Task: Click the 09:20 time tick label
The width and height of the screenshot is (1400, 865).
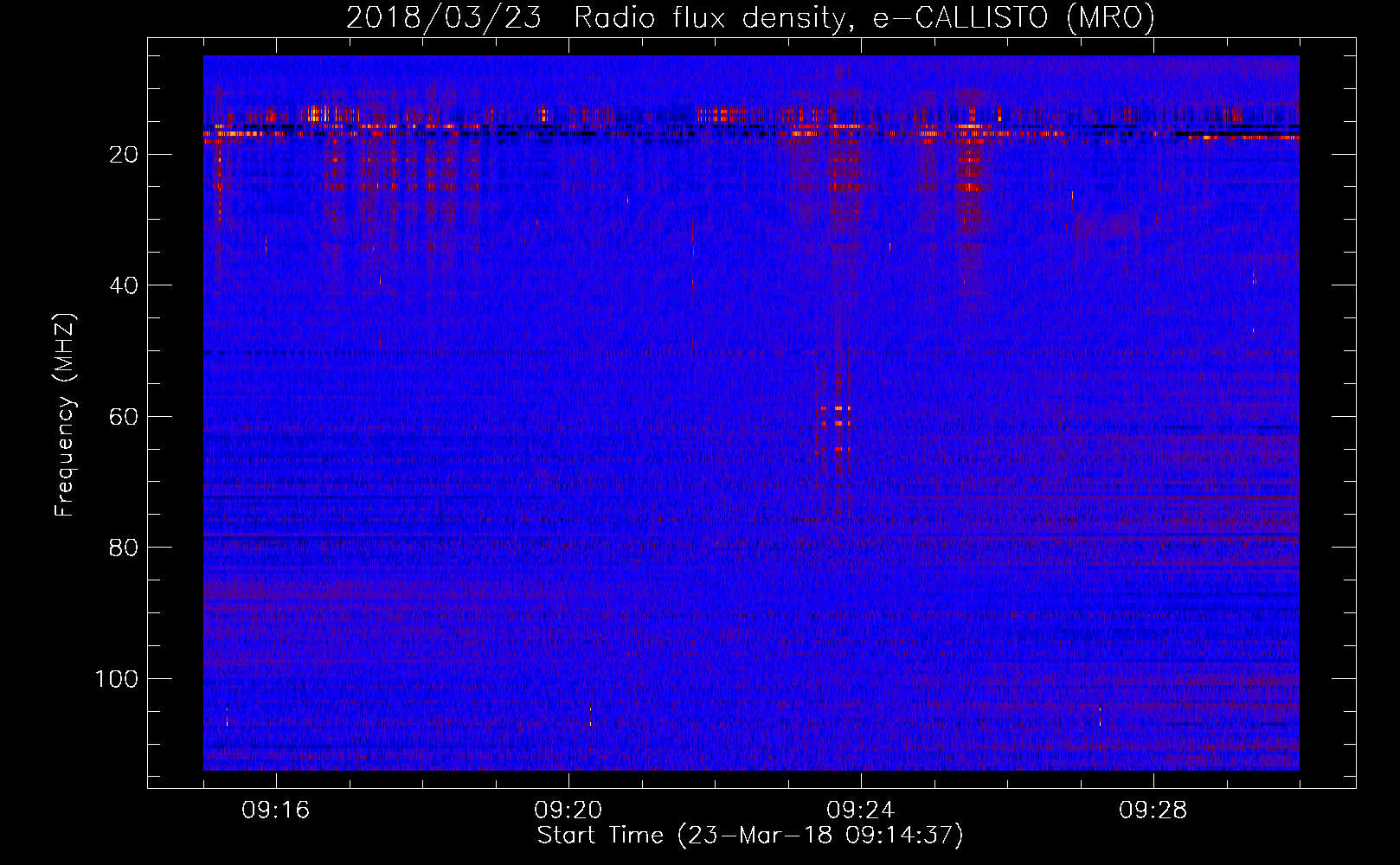Action: click(x=568, y=811)
